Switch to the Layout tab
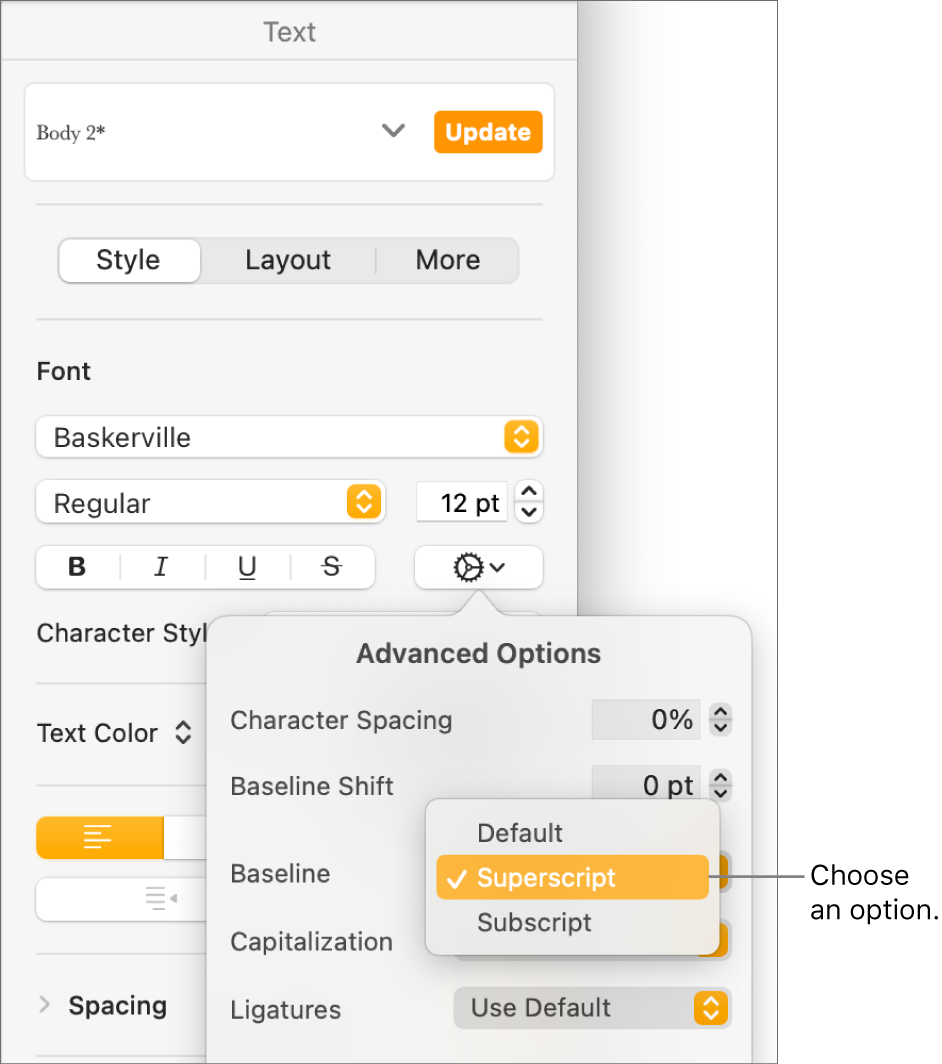 tap(288, 260)
